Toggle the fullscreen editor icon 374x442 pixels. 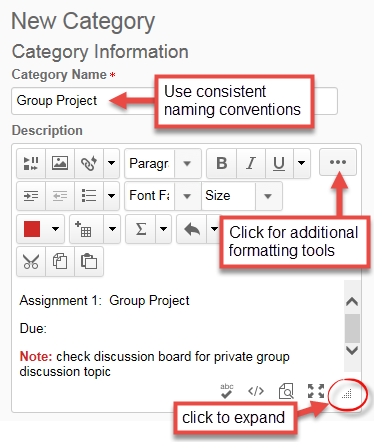click(316, 391)
